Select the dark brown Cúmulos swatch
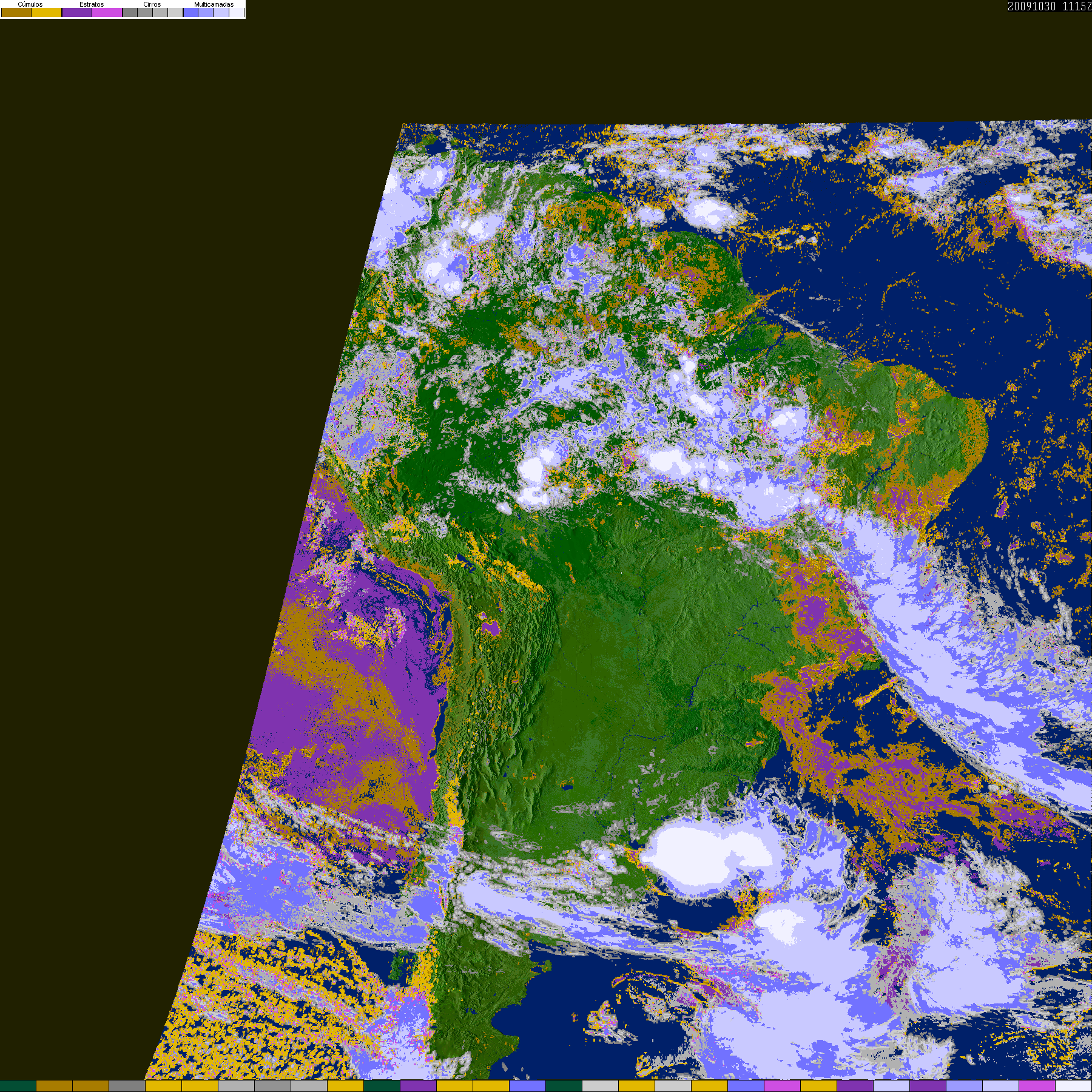Viewport: 1092px width, 1092px height. (16, 12)
